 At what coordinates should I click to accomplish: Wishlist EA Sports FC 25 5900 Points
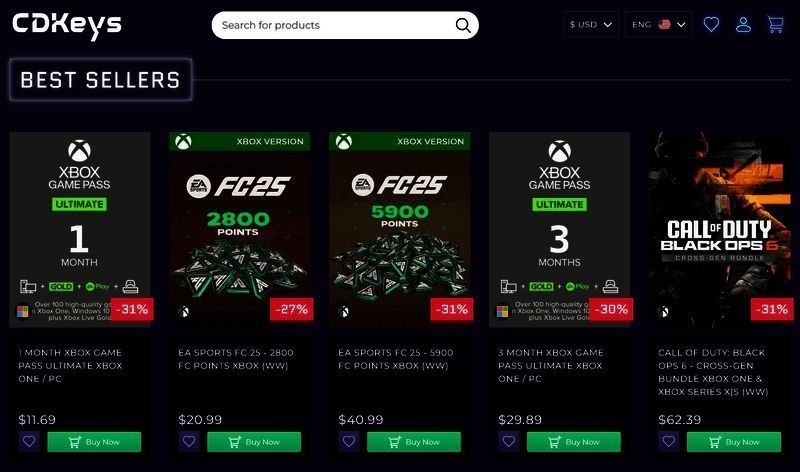pos(349,441)
